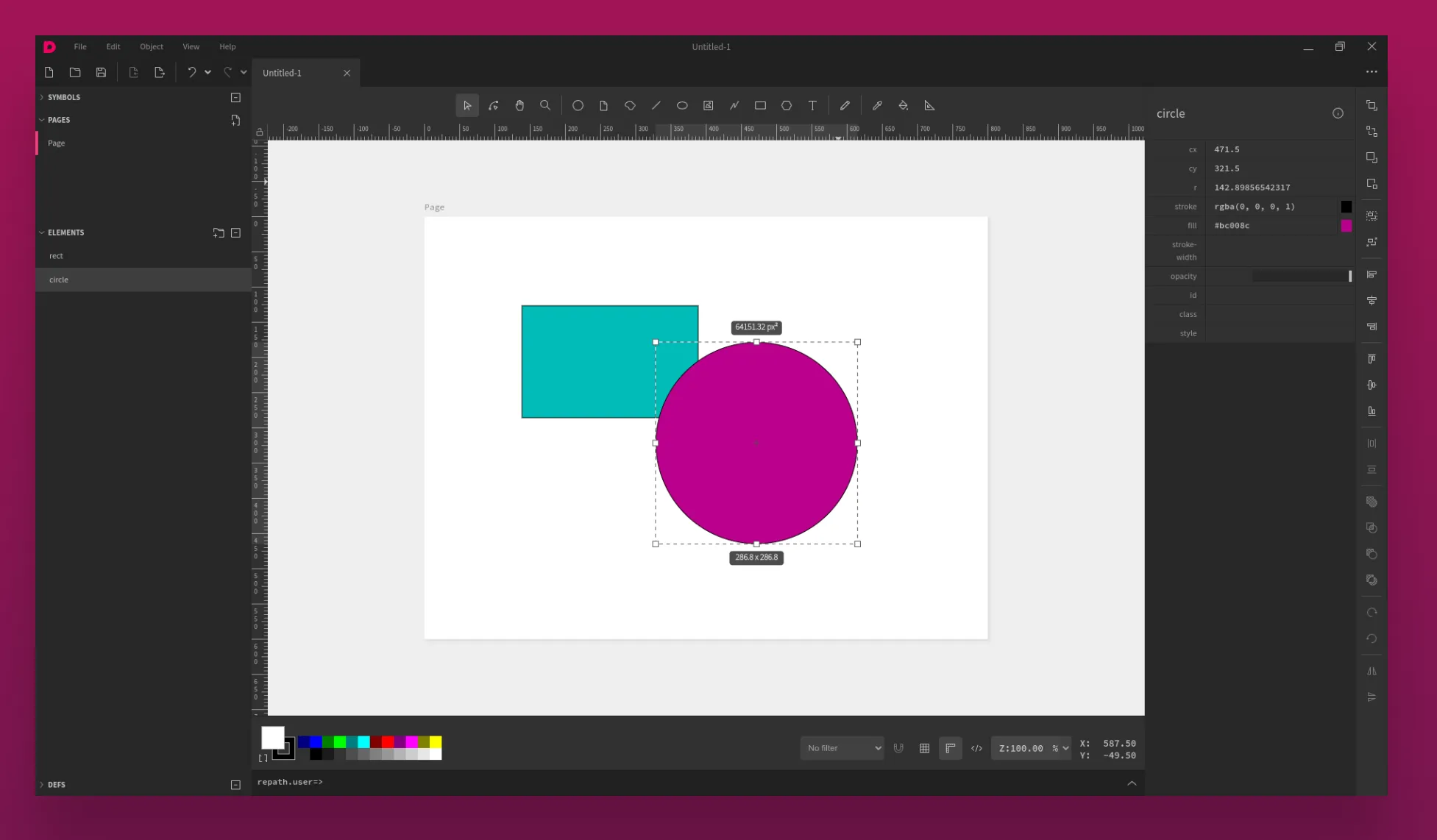Select the Hand pan tool

pyautogui.click(x=519, y=105)
